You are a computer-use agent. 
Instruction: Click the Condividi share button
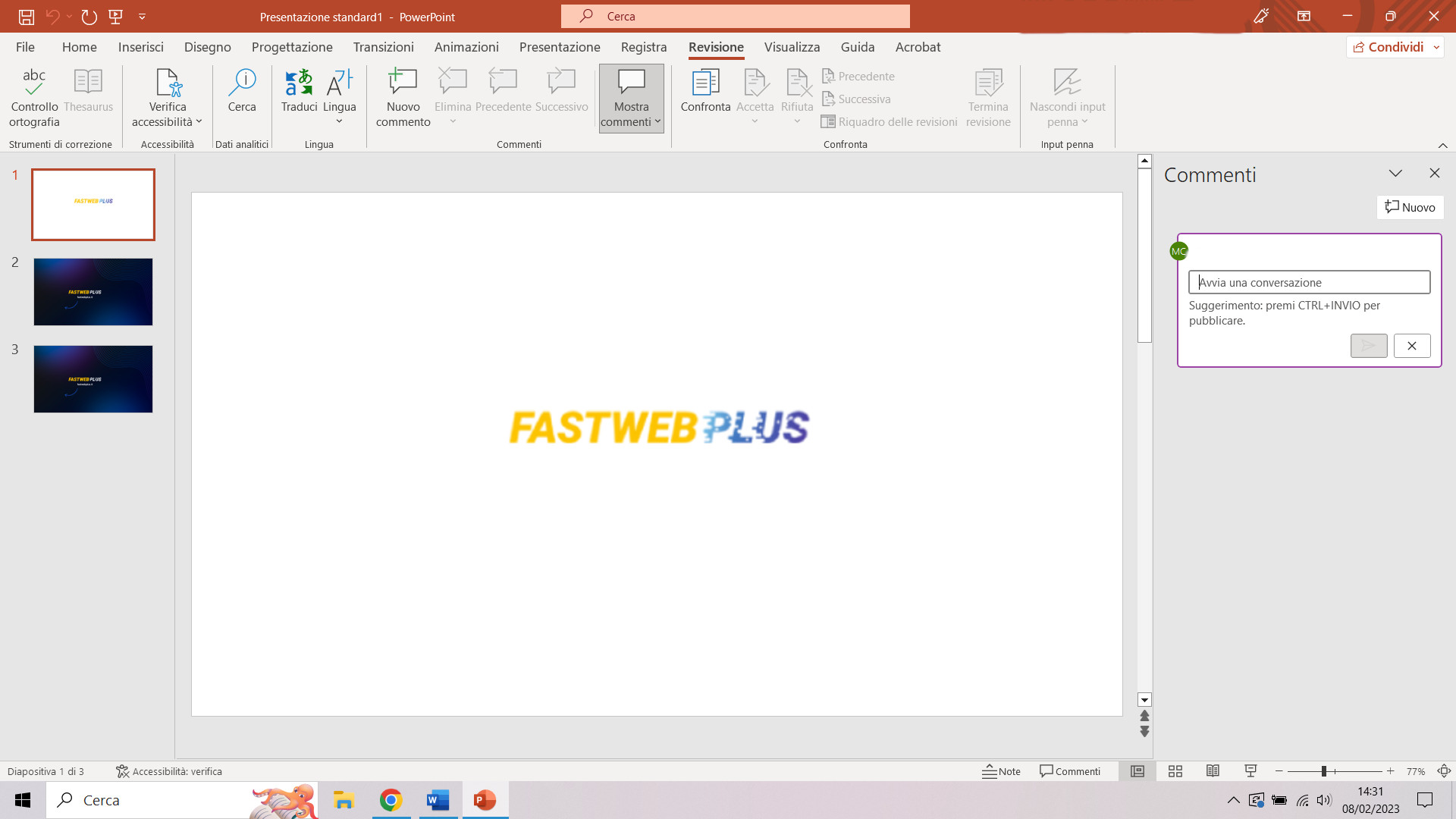tap(1389, 47)
